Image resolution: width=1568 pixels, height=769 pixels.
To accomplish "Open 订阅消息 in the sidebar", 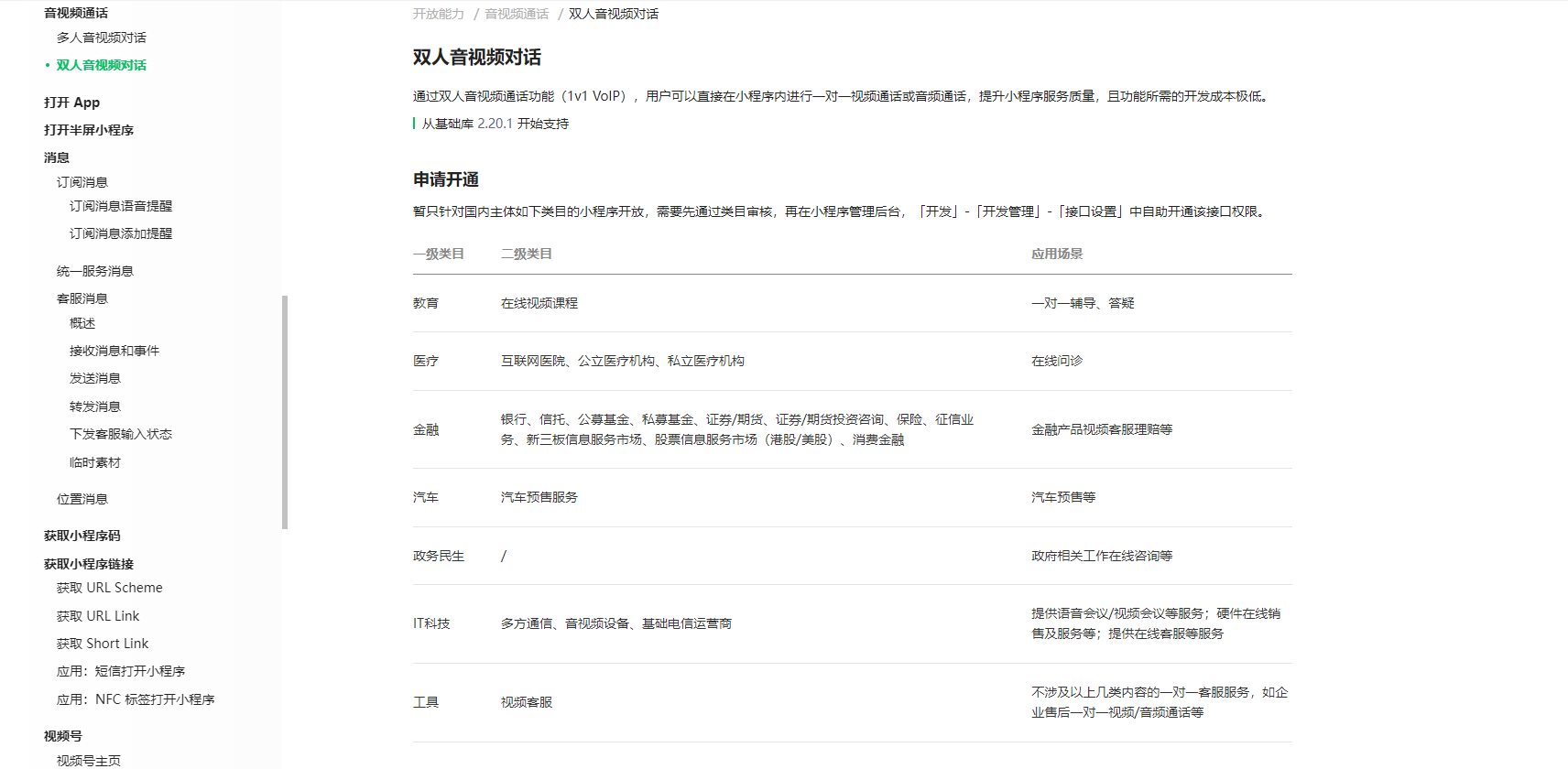I will point(82,182).
